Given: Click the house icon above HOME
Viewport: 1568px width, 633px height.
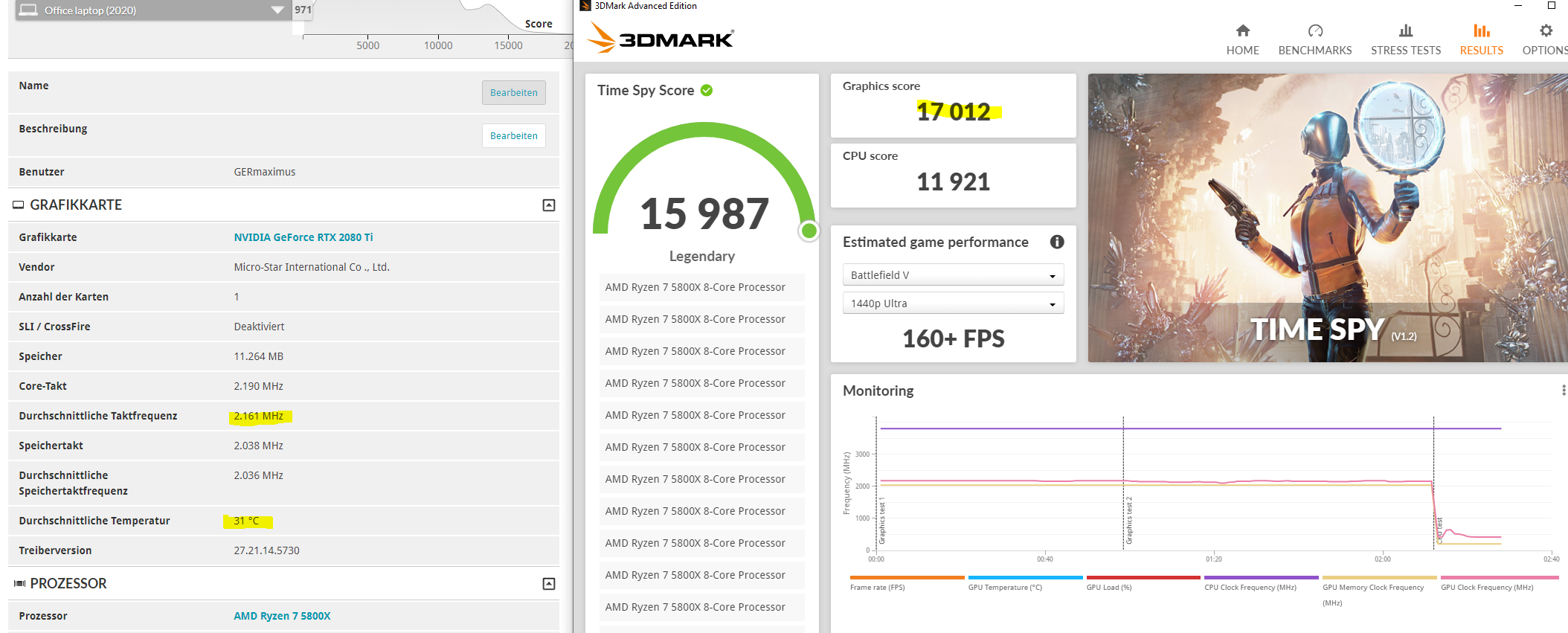Looking at the screenshot, I should (1243, 30).
